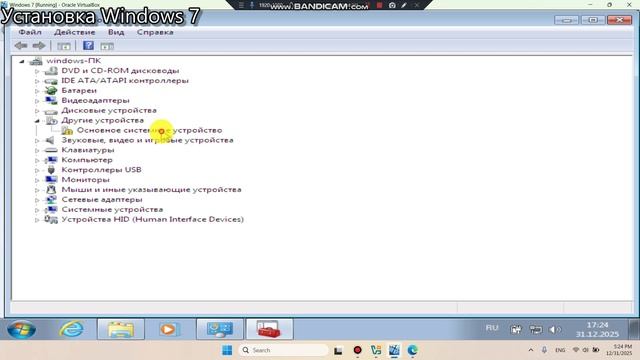Select Основное системное устройство entry
The height and width of the screenshot is (360, 640).
[x=149, y=130]
